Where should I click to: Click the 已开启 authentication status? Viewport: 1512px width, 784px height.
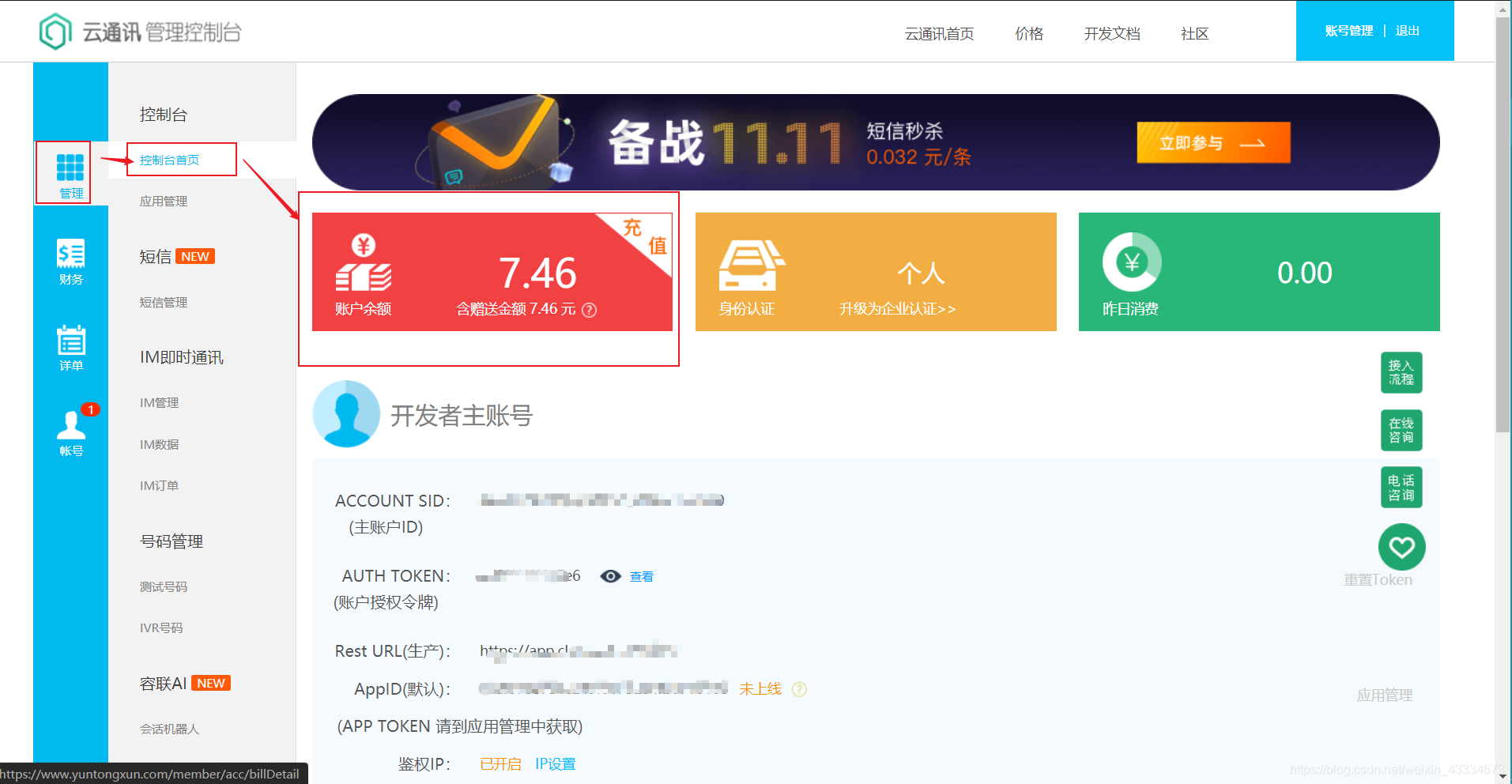(500, 764)
